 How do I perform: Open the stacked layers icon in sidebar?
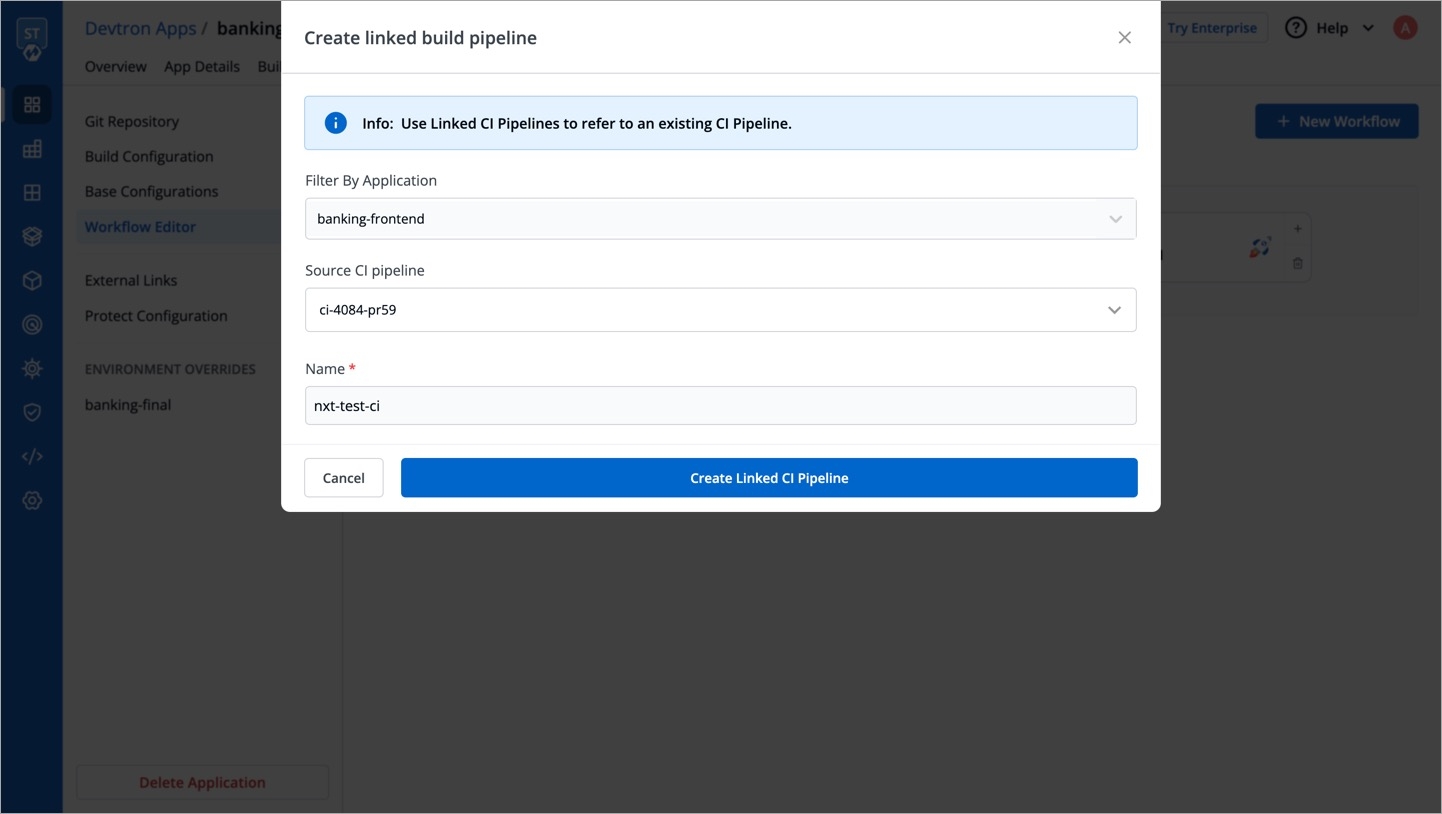coord(32,237)
